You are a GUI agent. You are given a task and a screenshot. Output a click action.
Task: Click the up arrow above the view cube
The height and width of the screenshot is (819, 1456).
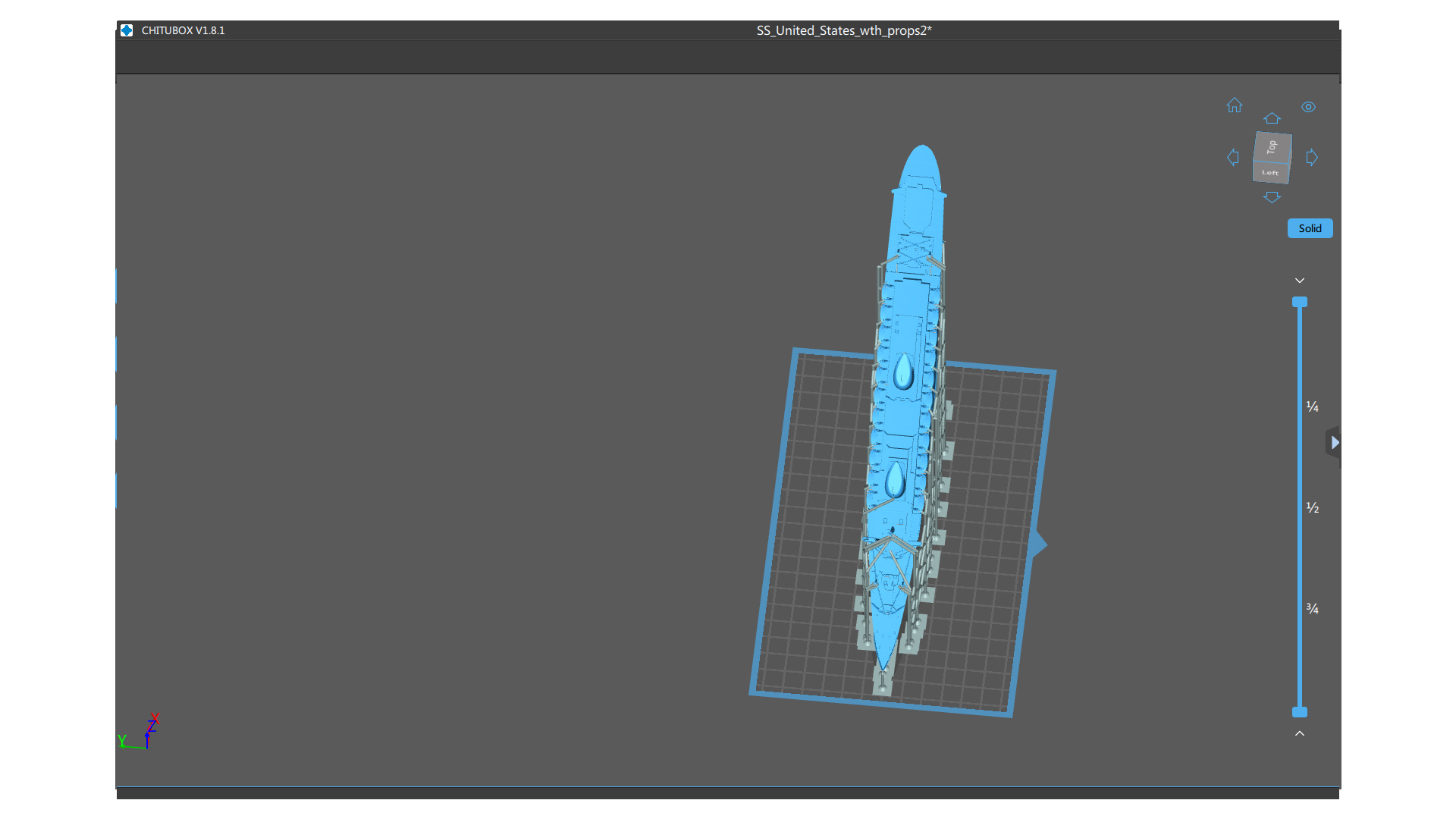click(x=1272, y=118)
